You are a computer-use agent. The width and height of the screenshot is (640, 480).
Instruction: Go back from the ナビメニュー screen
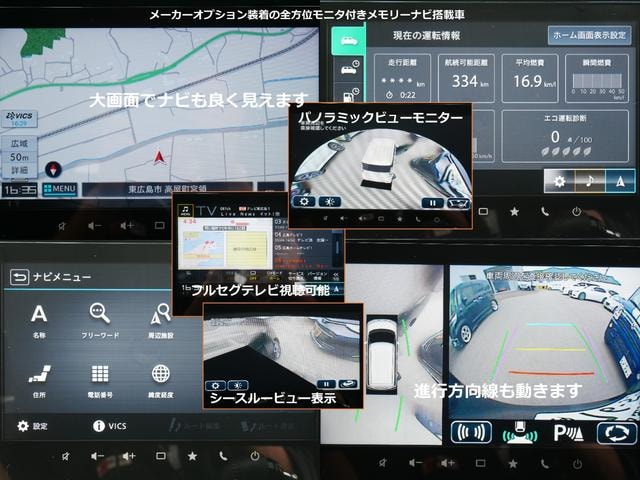pyautogui.click(x=19, y=277)
